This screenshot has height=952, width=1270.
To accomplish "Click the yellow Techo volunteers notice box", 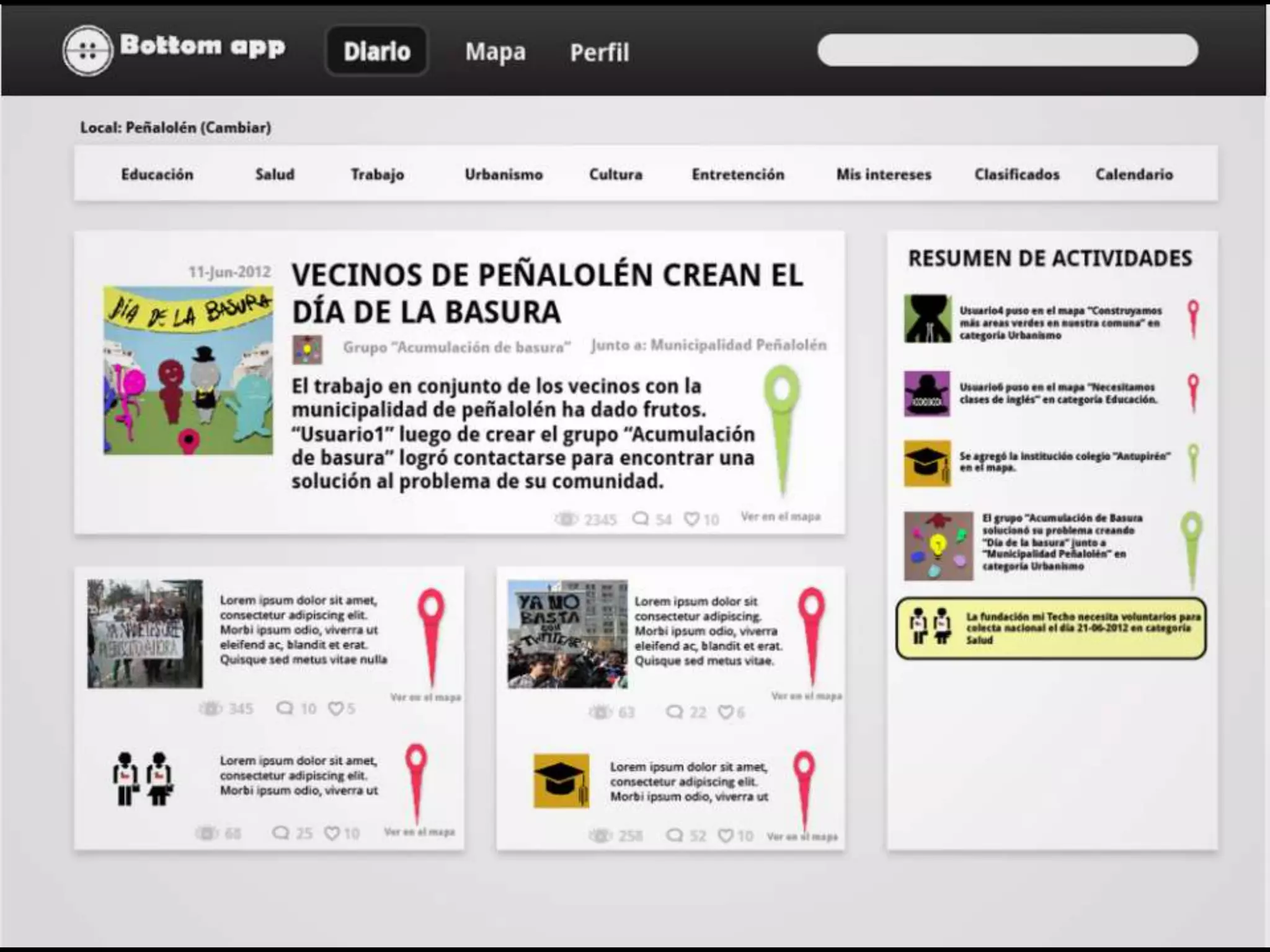I will (1051, 628).
